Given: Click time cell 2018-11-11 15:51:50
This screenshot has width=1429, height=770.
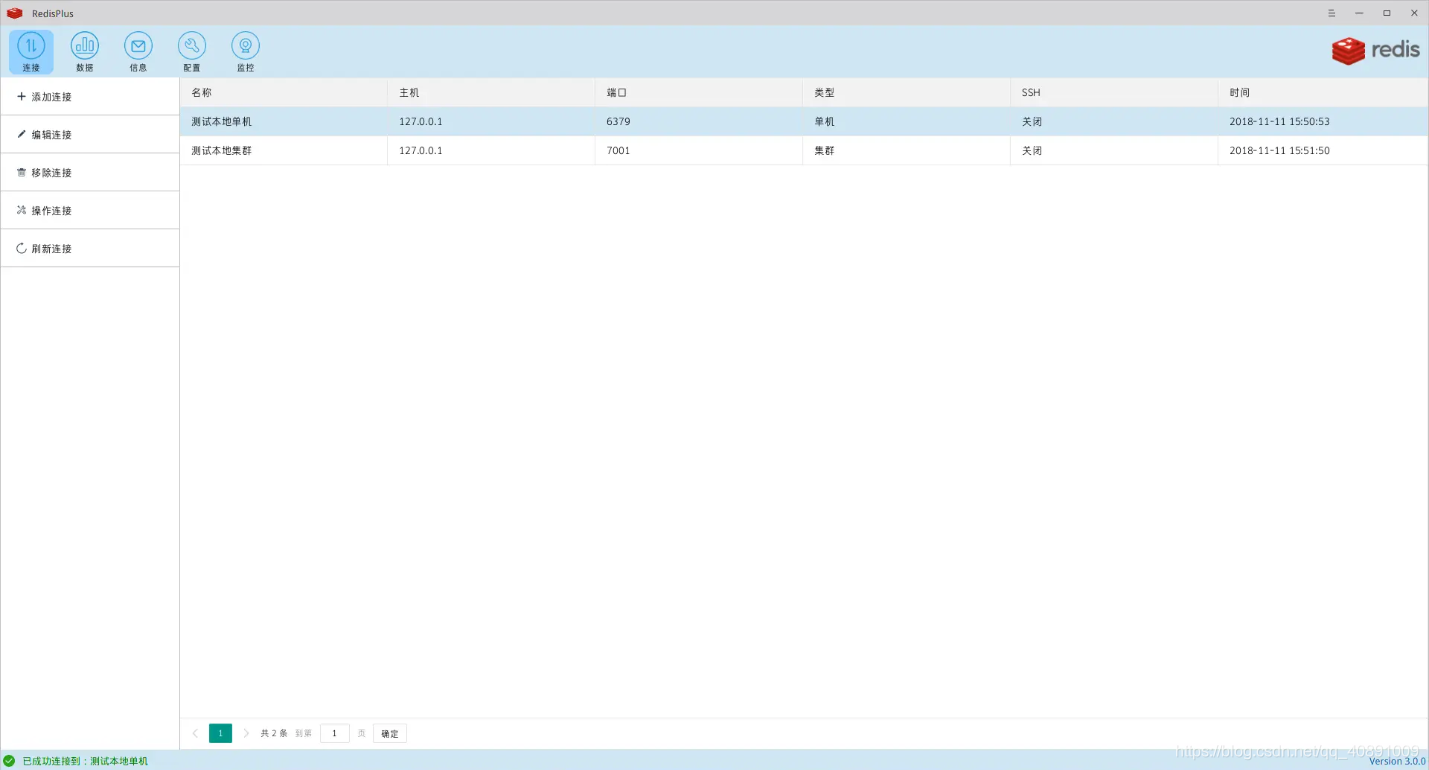Looking at the screenshot, I should tap(1279, 150).
